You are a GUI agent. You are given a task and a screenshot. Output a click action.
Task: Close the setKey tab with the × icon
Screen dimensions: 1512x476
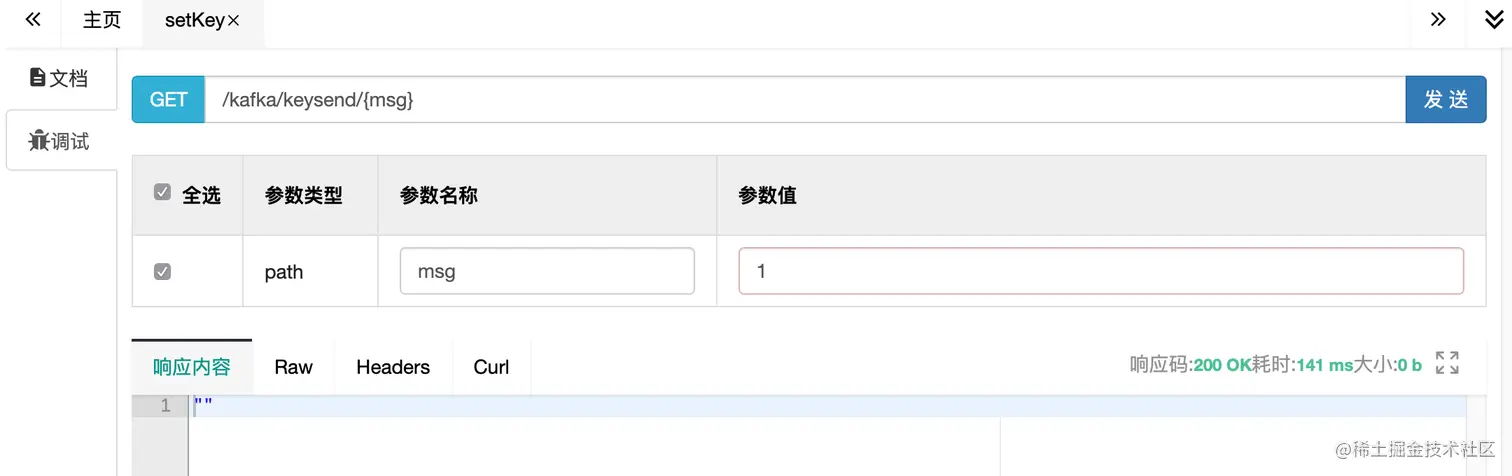pyautogui.click(x=234, y=21)
